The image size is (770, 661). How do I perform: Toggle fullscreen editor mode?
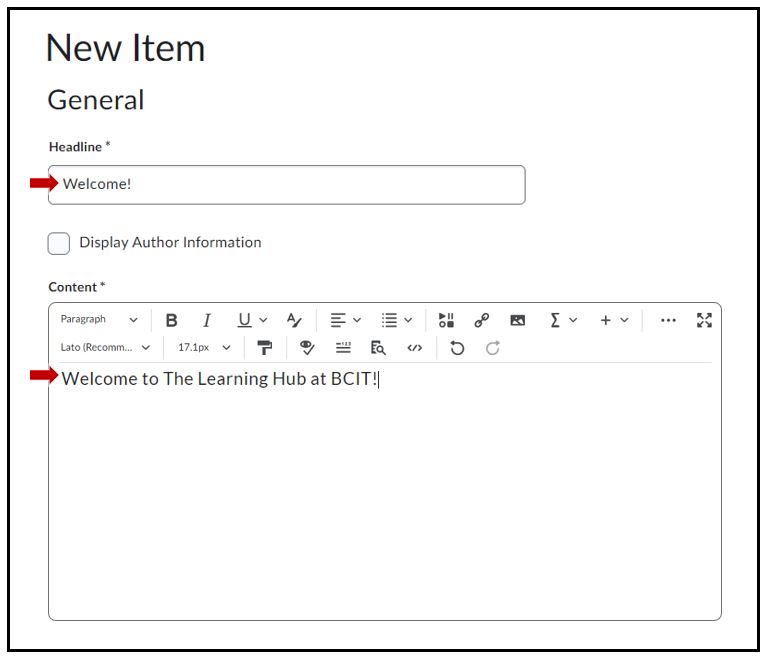click(x=704, y=320)
